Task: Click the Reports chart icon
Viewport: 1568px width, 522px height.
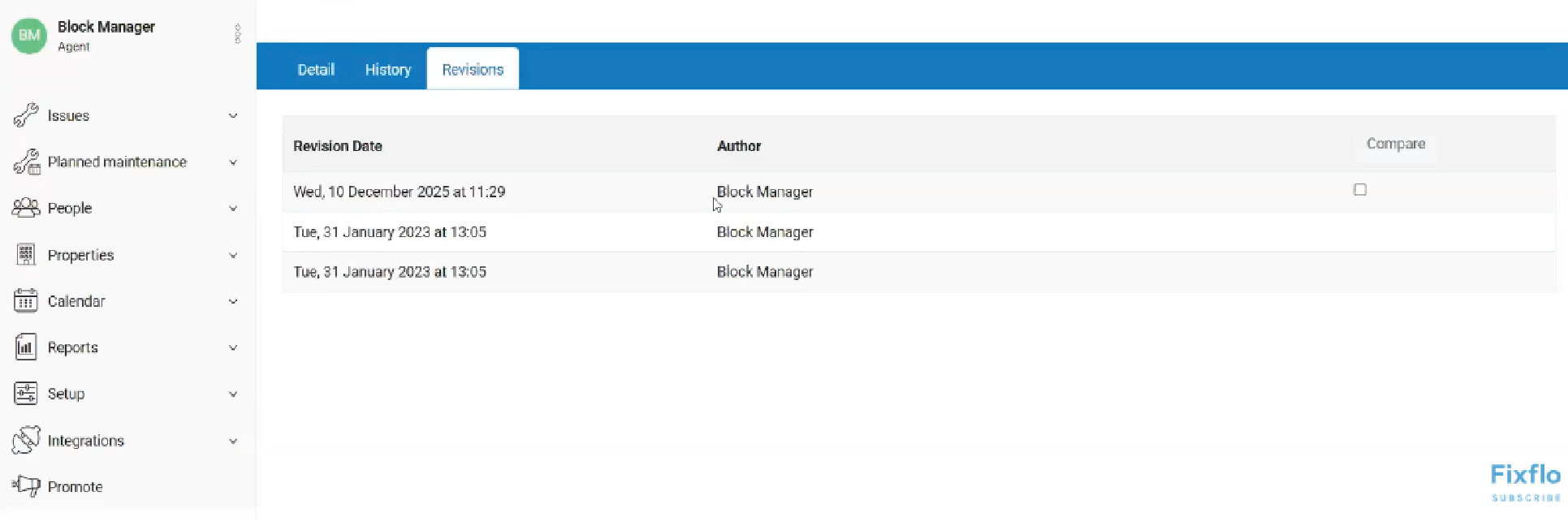Action: [26, 347]
